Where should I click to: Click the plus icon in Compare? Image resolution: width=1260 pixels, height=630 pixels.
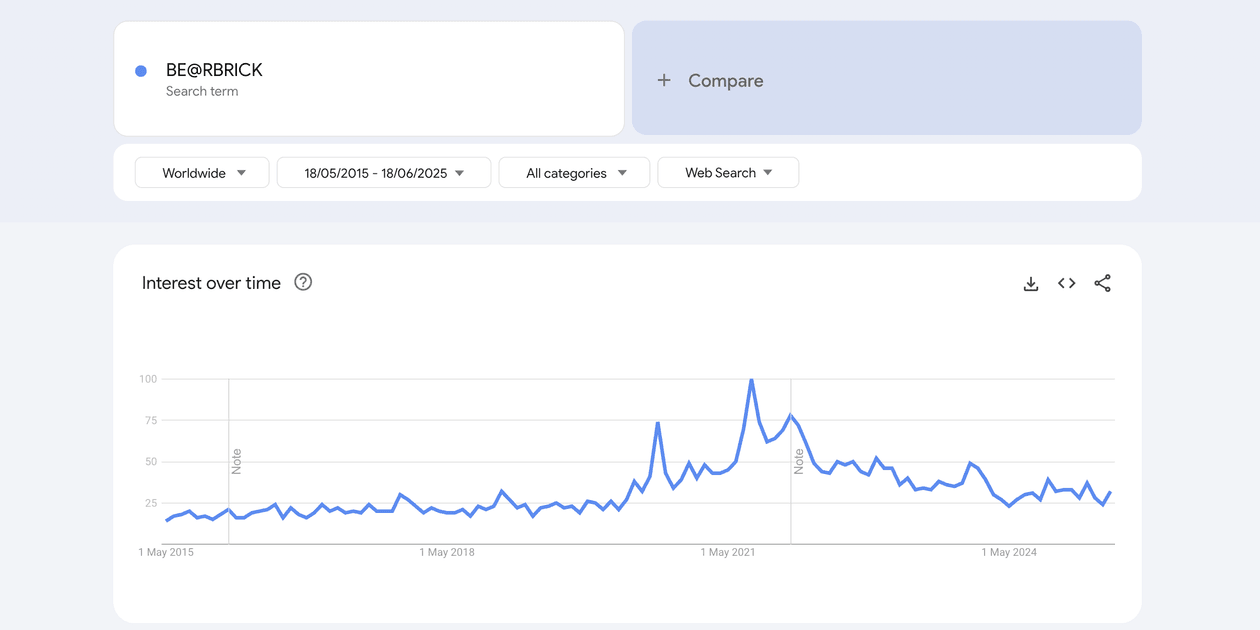(664, 80)
